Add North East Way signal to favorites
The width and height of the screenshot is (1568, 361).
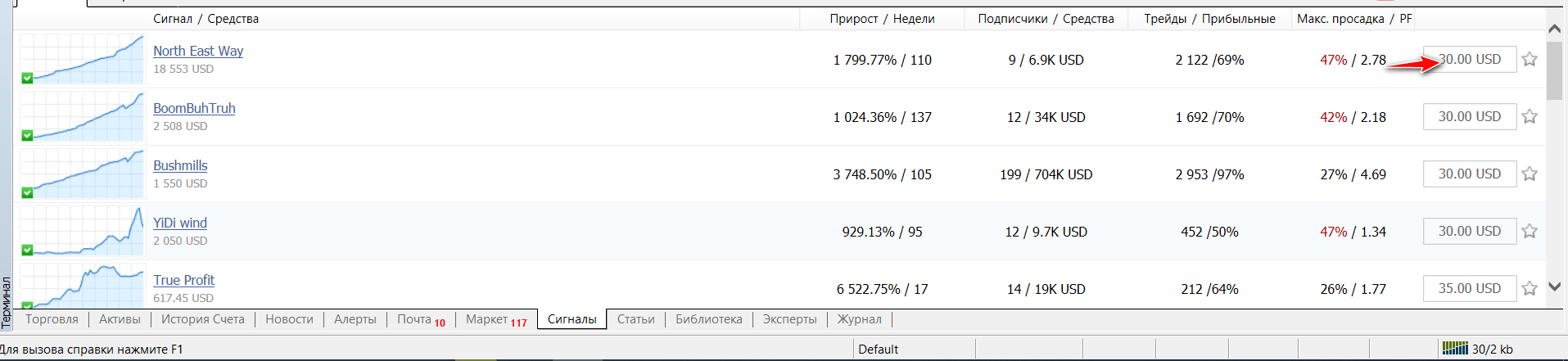click(1530, 59)
